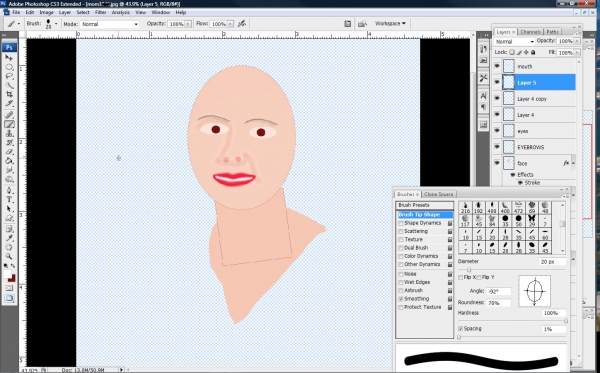The image size is (600, 373).
Task: Select the Move tool
Action: click(x=9, y=58)
